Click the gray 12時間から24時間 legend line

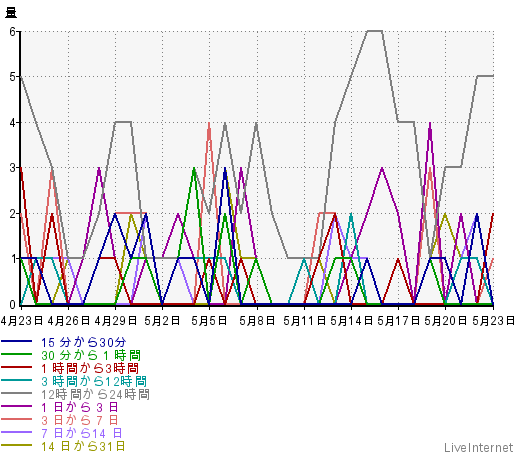pos(17,393)
